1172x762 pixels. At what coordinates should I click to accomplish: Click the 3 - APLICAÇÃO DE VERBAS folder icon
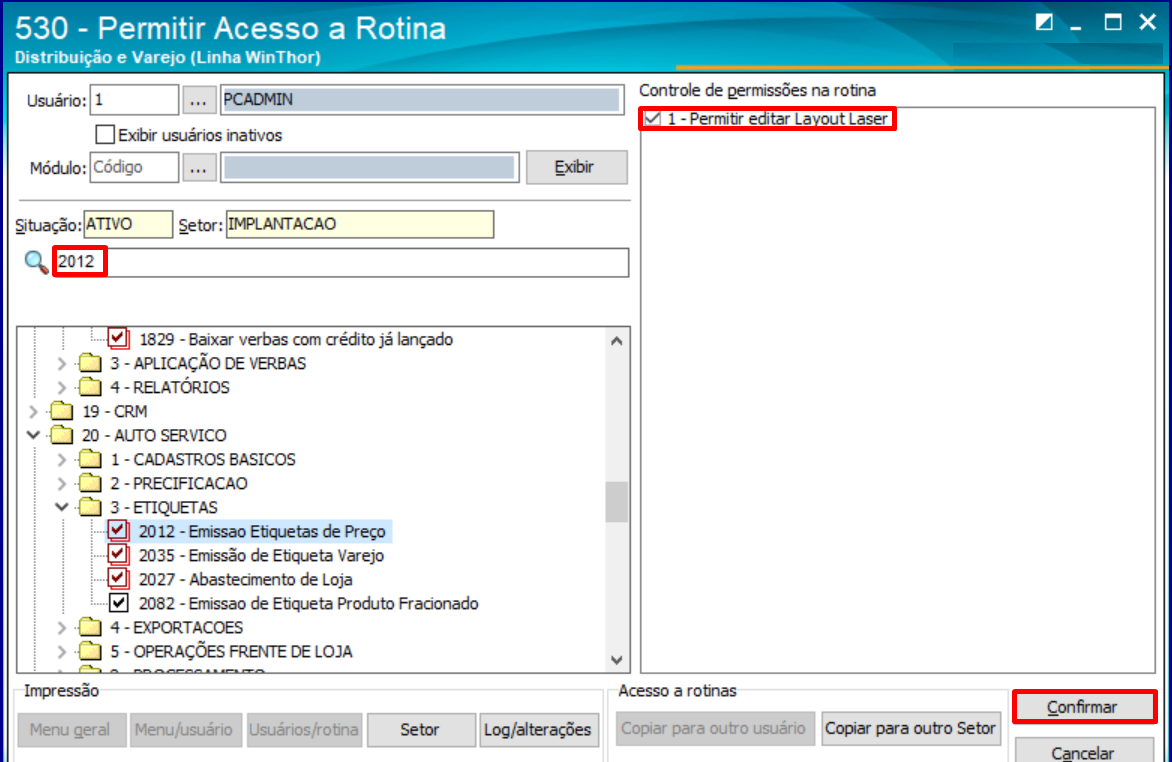coord(90,363)
